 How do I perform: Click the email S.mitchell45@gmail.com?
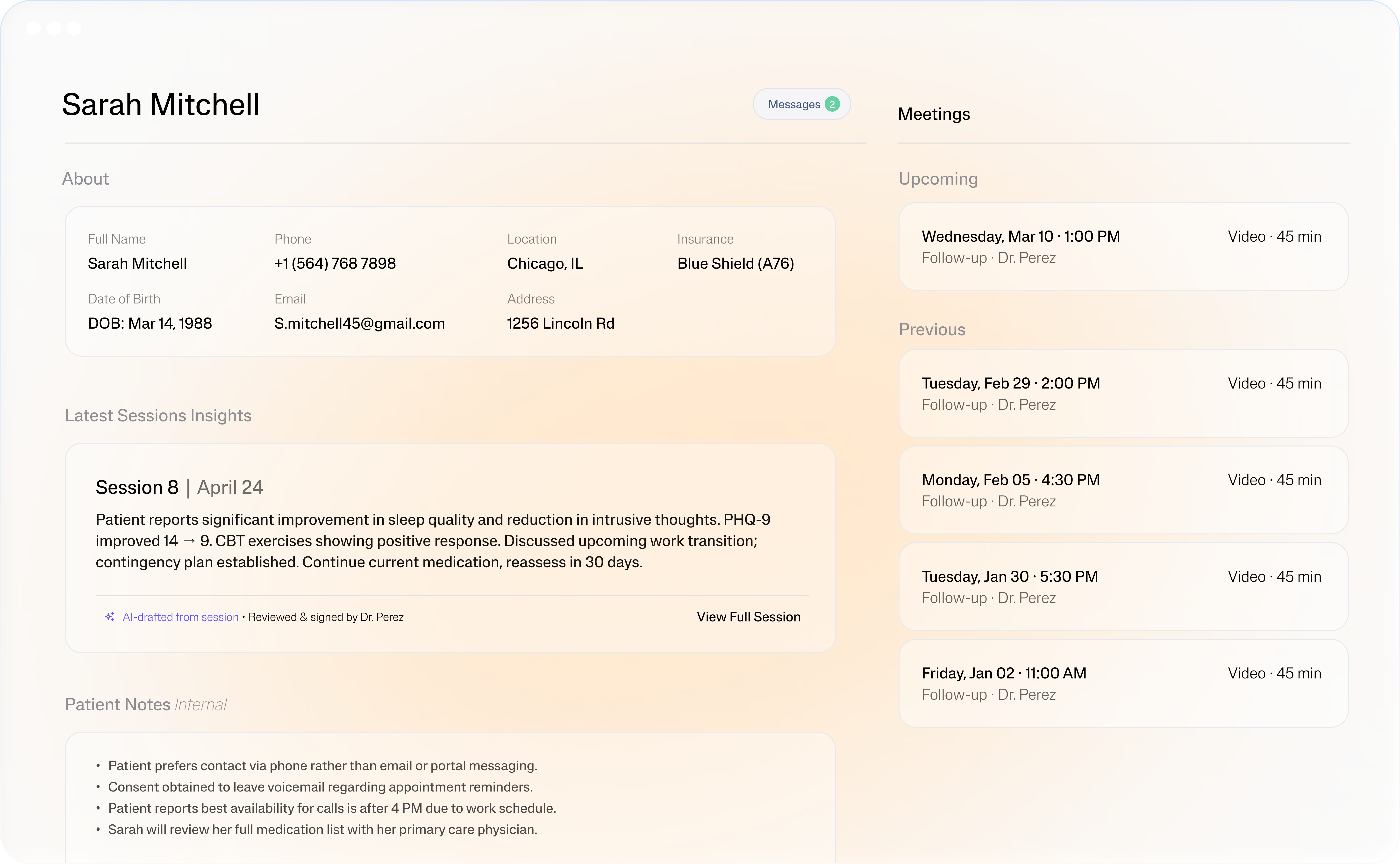pyautogui.click(x=359, y=324)
